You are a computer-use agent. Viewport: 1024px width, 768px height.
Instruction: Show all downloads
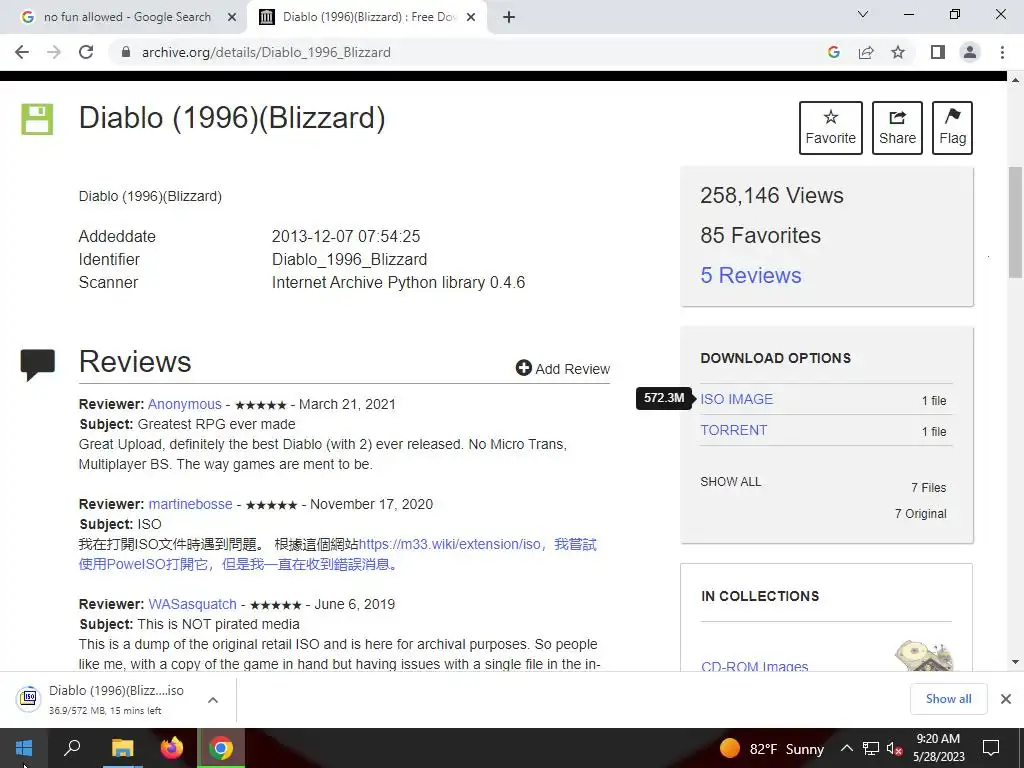coord(948,699)
